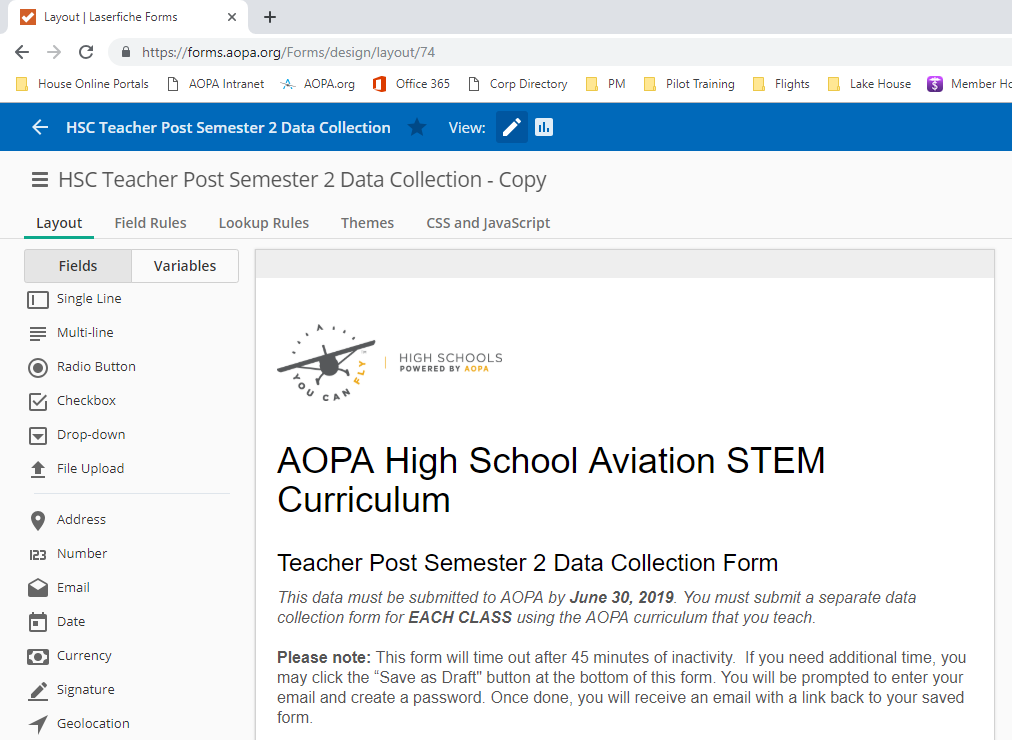The height and width of the screenshot is (740, 1012).
Task: Add an Address field
Action: pyautogui.click(x=81, y=520)
